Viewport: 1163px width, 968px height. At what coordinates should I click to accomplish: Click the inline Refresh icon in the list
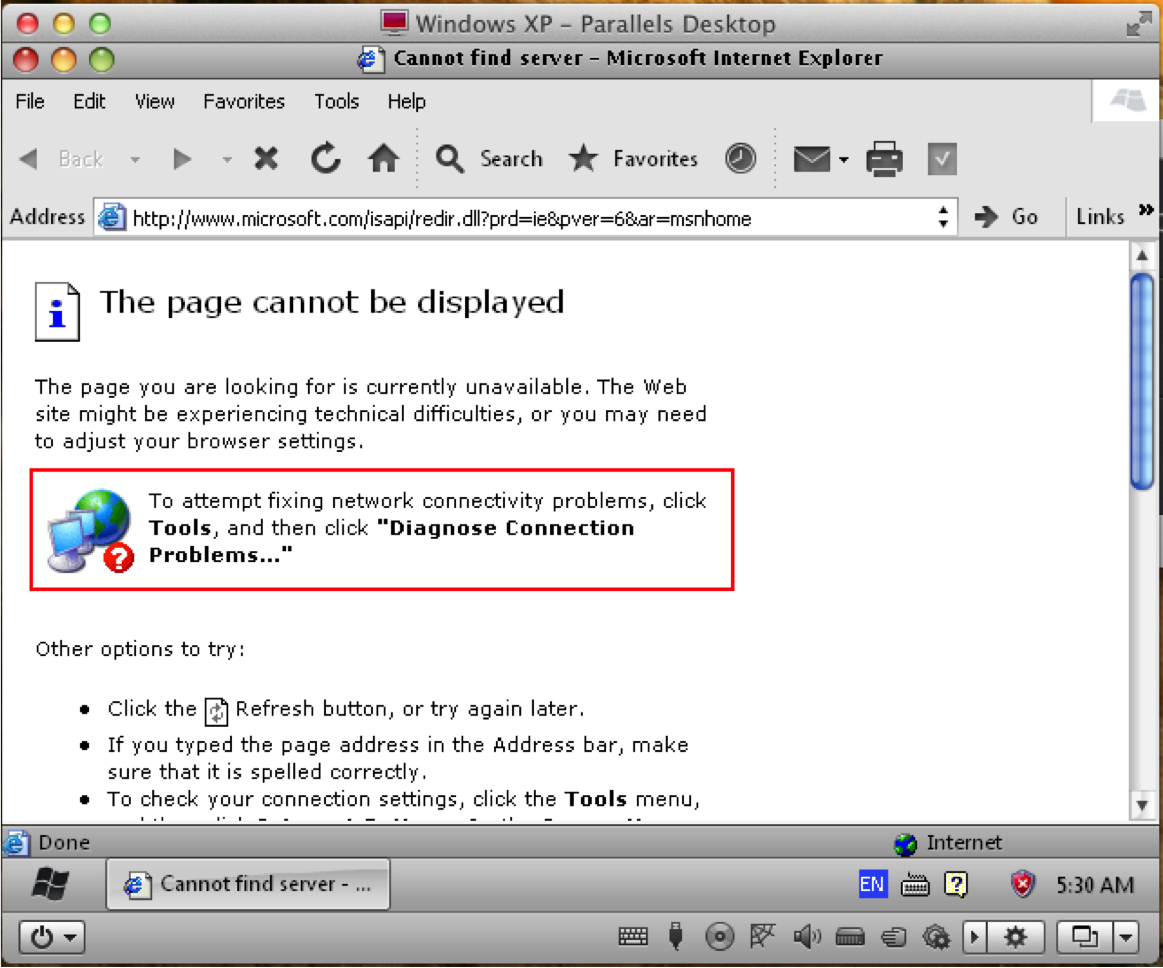(216, 711)
